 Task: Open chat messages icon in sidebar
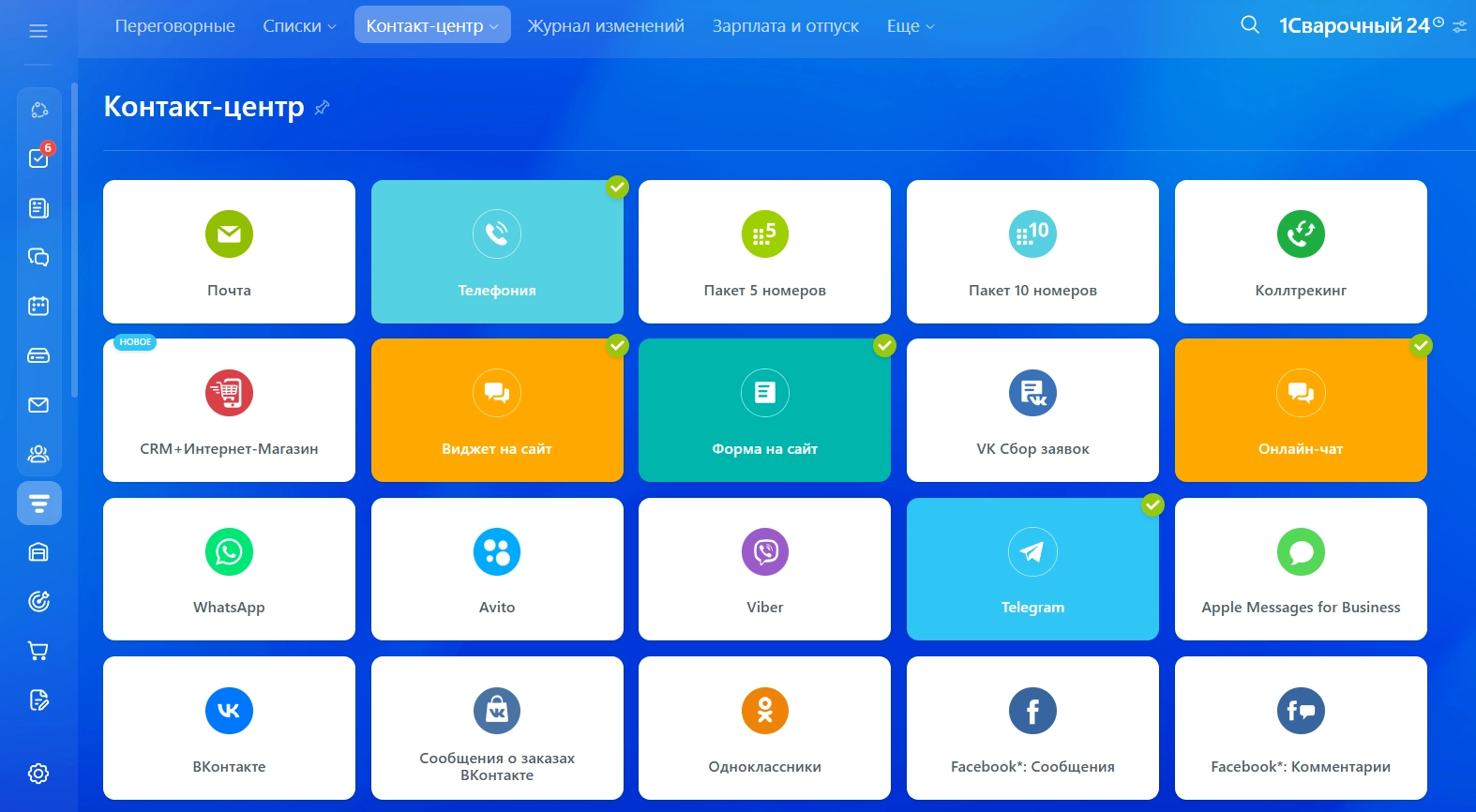pyautogui.click(x=38, y=257)
